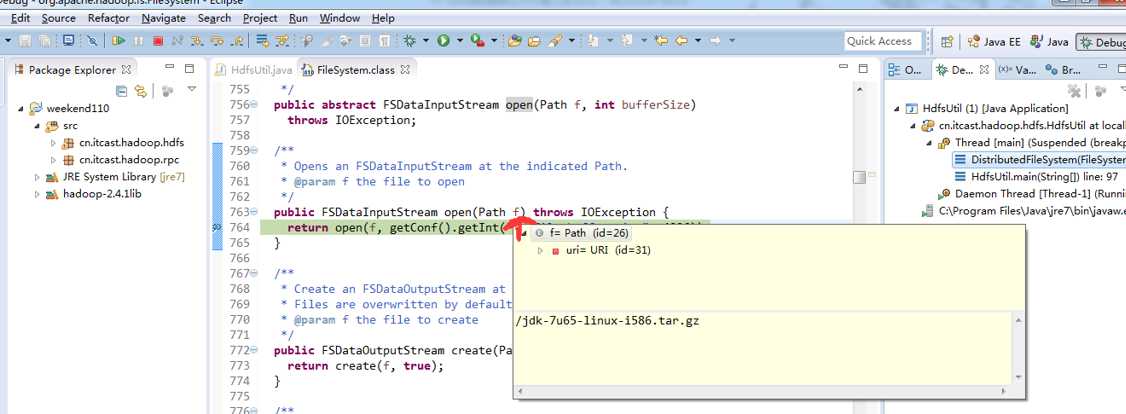Screen dimensions: 1126x414
Task: Open the Back history dropdown arrow
Action: click(x=698, y=41)
